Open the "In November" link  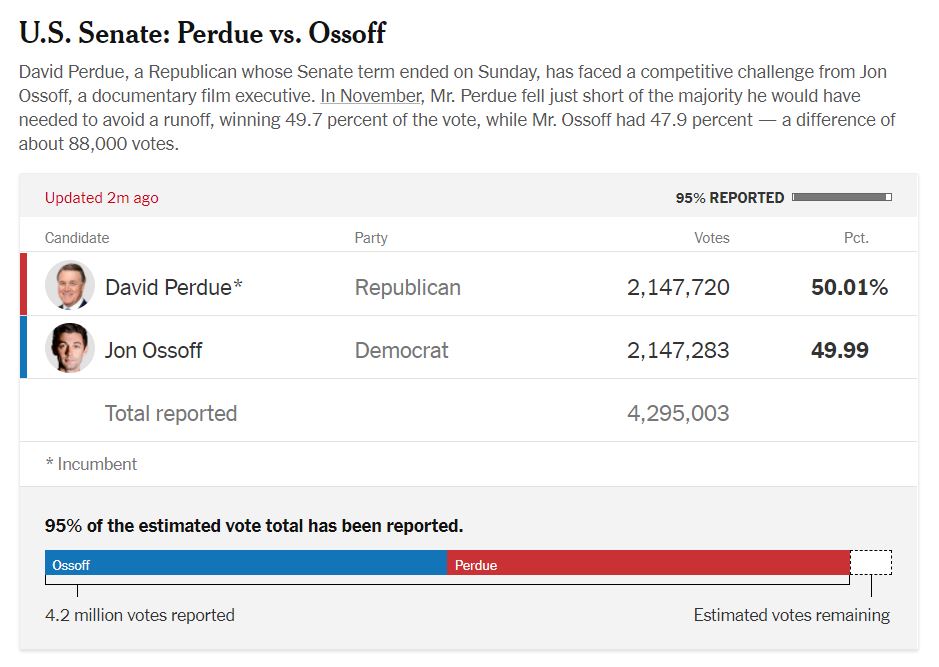(x=371, y=96)
